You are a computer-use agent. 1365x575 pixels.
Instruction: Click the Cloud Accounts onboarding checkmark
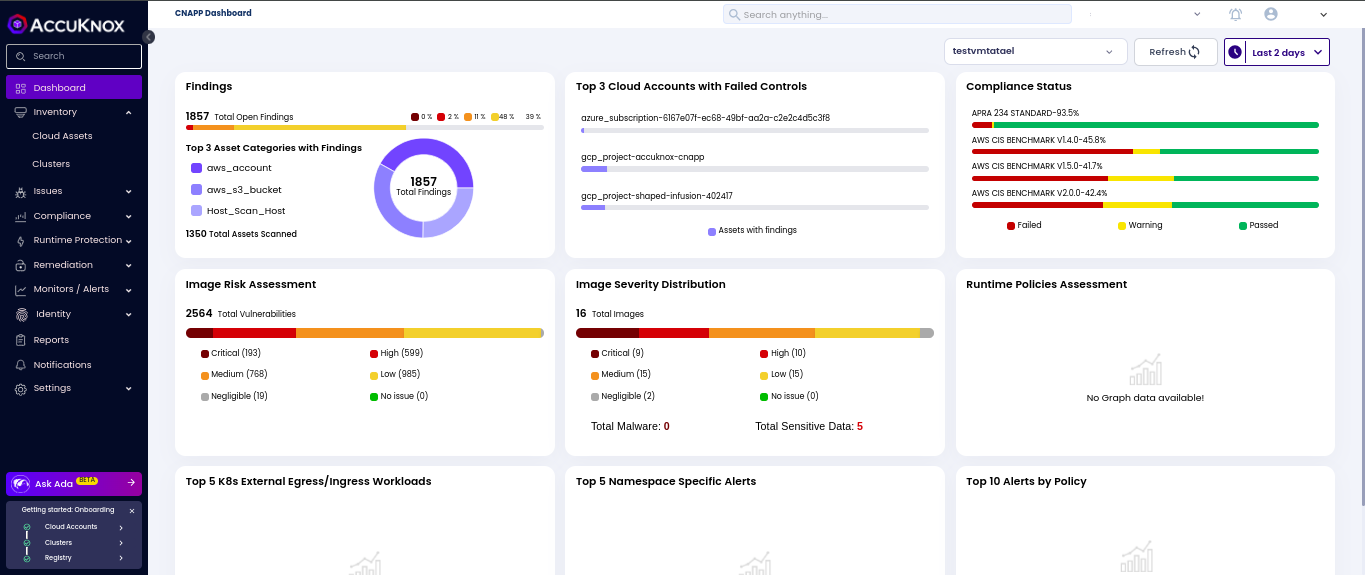27,527
